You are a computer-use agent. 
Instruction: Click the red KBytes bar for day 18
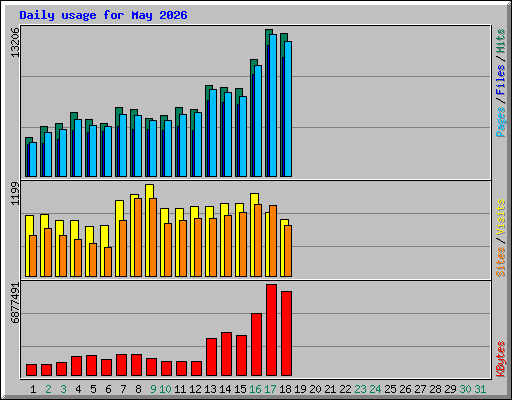coord(286,334)
